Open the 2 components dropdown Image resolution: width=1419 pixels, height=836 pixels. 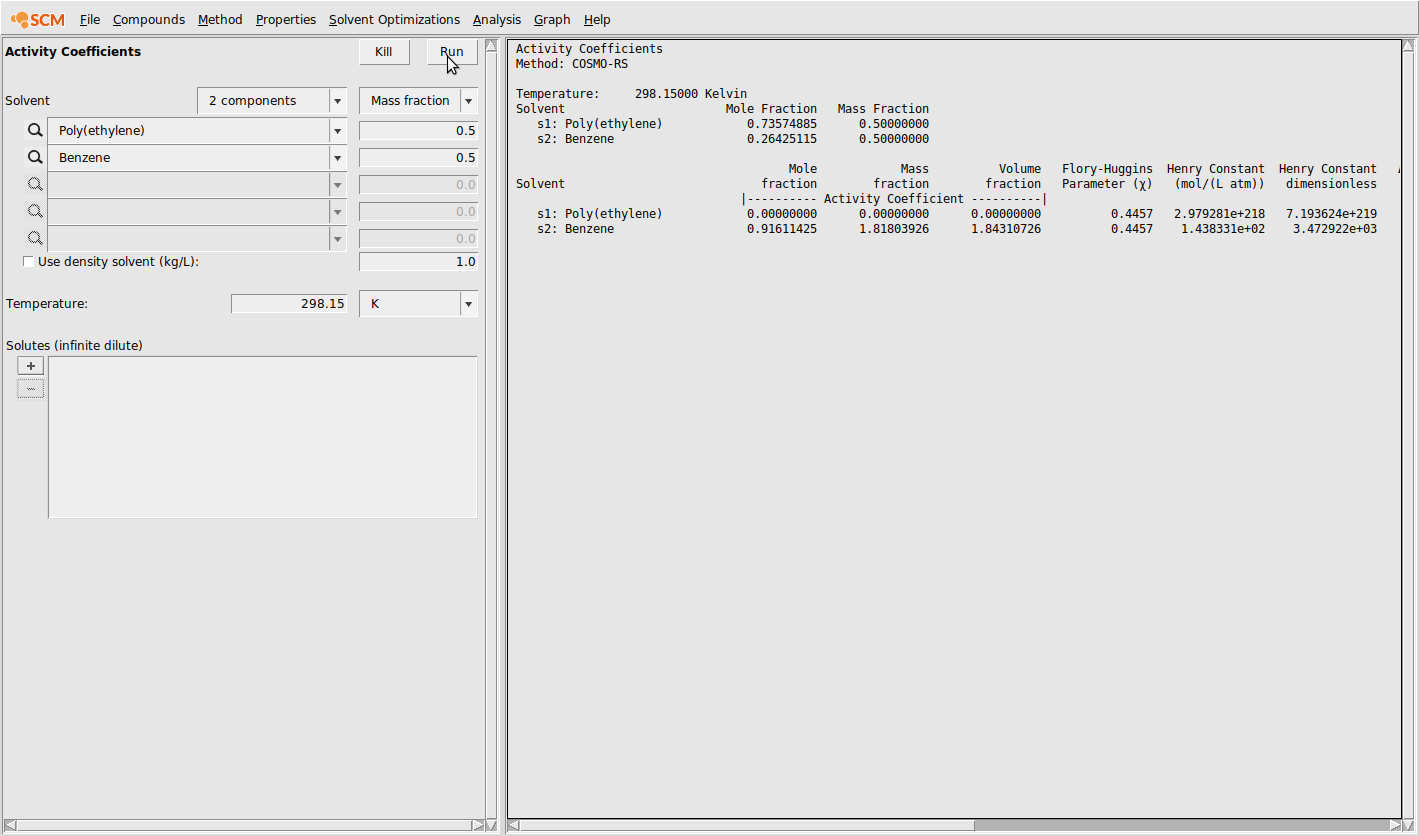272,101
